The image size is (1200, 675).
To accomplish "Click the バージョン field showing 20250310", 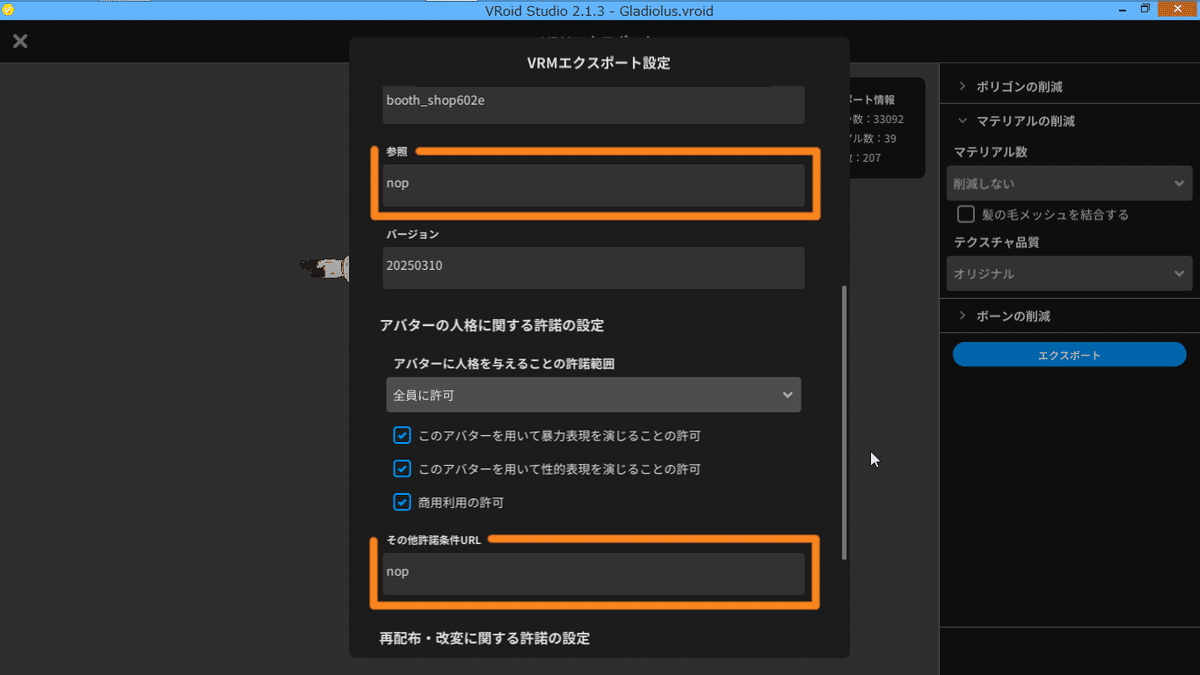I will tap(593, 267).
